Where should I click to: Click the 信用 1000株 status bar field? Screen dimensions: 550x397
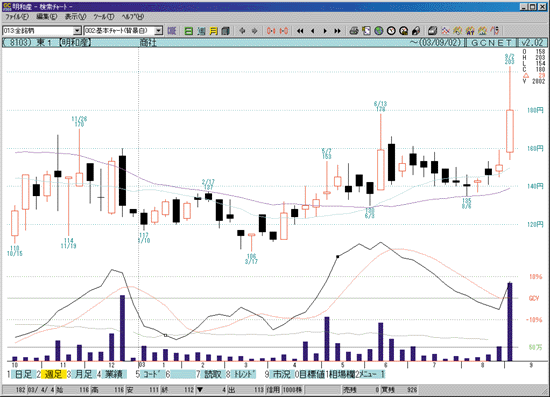(x=284, y=390)
